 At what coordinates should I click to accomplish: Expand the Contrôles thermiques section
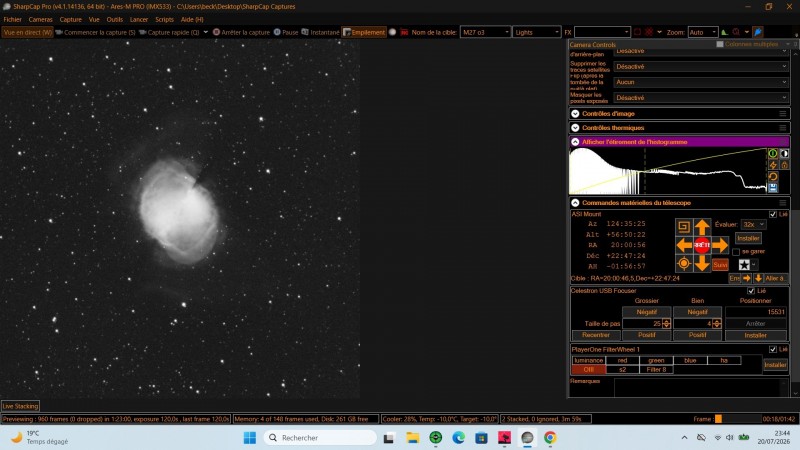575,128
